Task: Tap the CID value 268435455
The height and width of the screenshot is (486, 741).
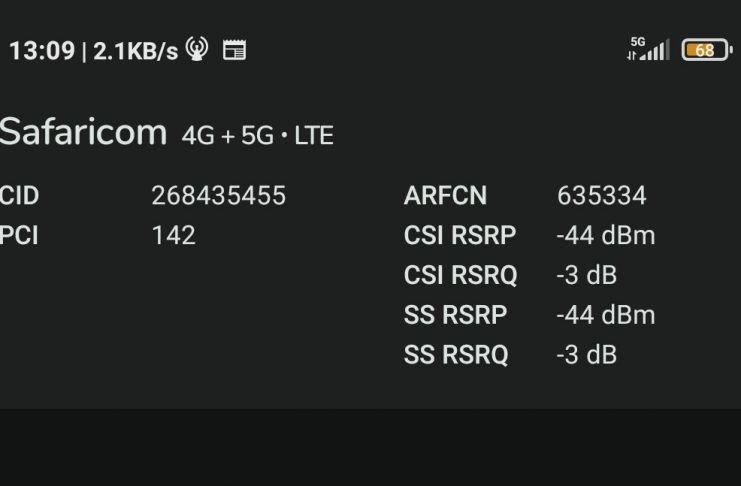Action: click(219, 195)
